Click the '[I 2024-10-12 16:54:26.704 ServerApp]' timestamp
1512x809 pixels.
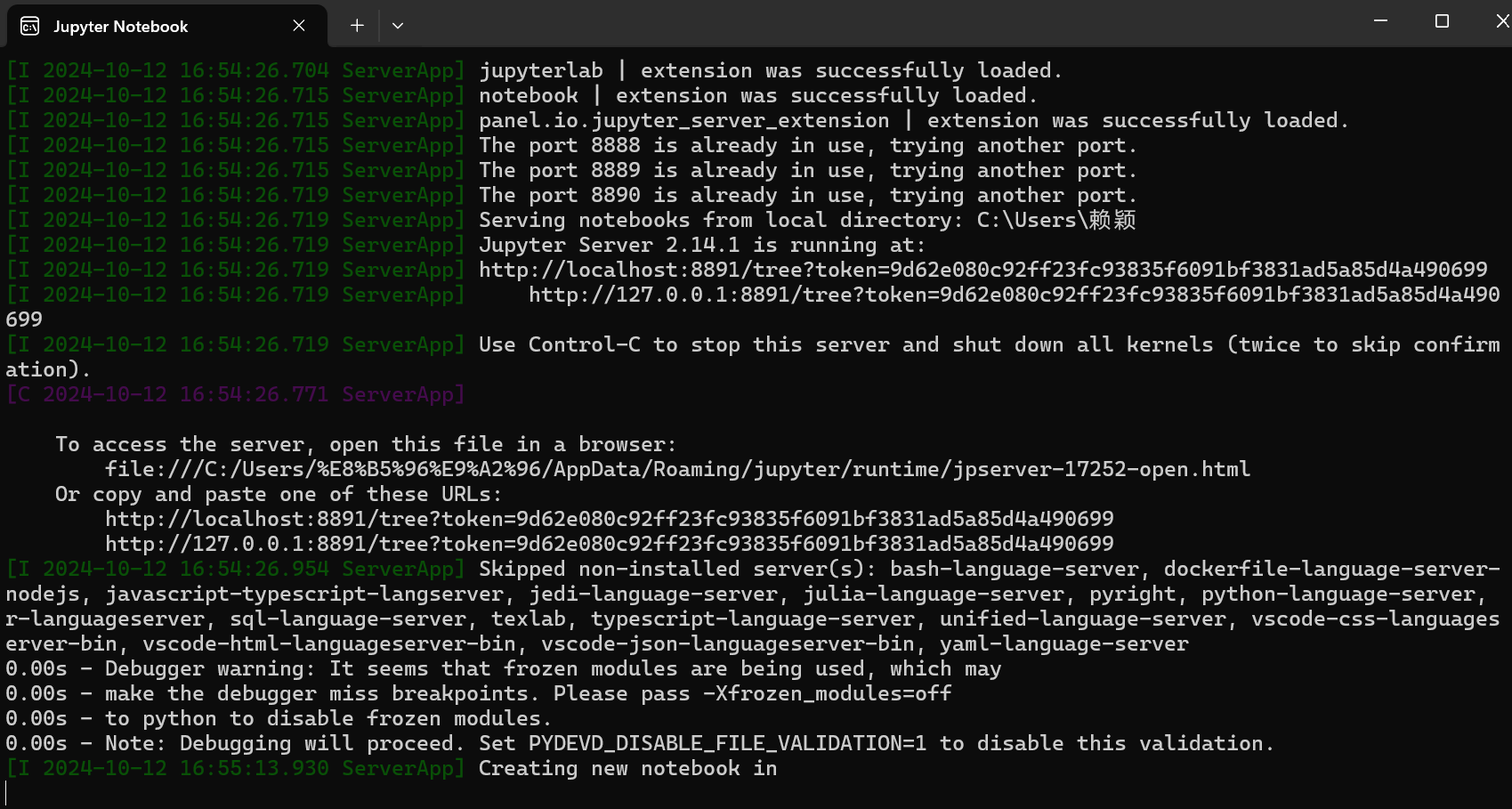(x=235, y=70)
